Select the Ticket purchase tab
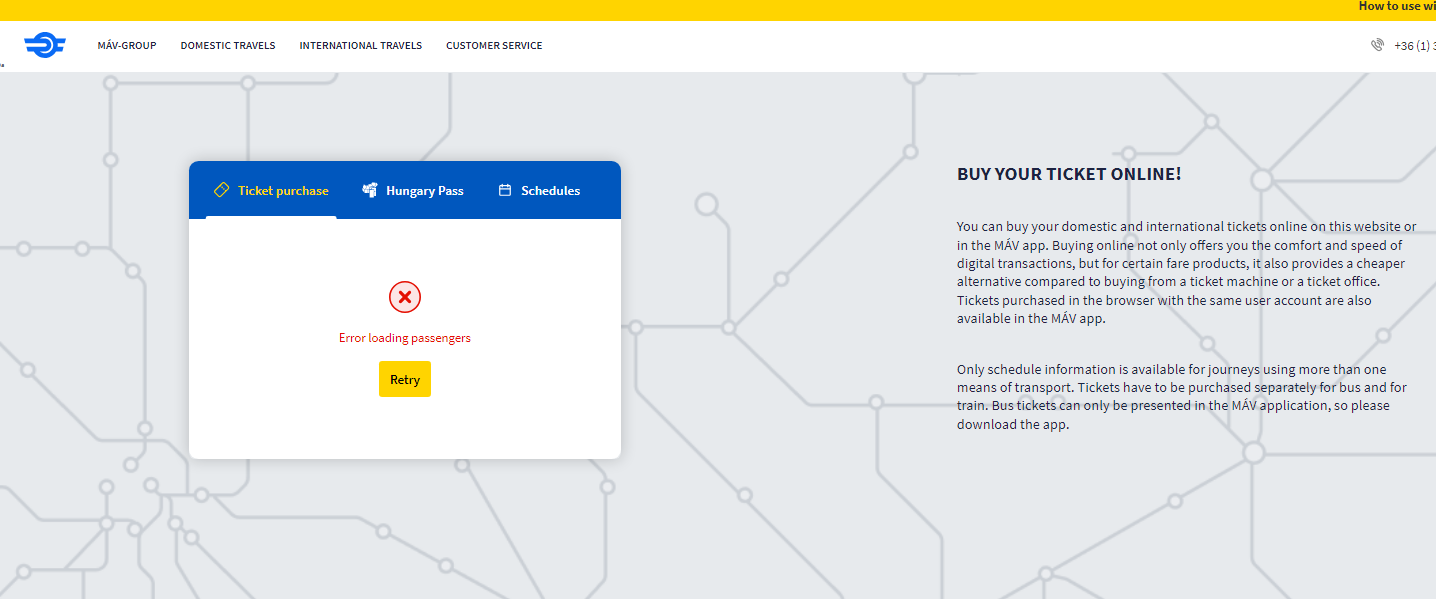This screenshot has width=1436, height=599. point(271,190)
